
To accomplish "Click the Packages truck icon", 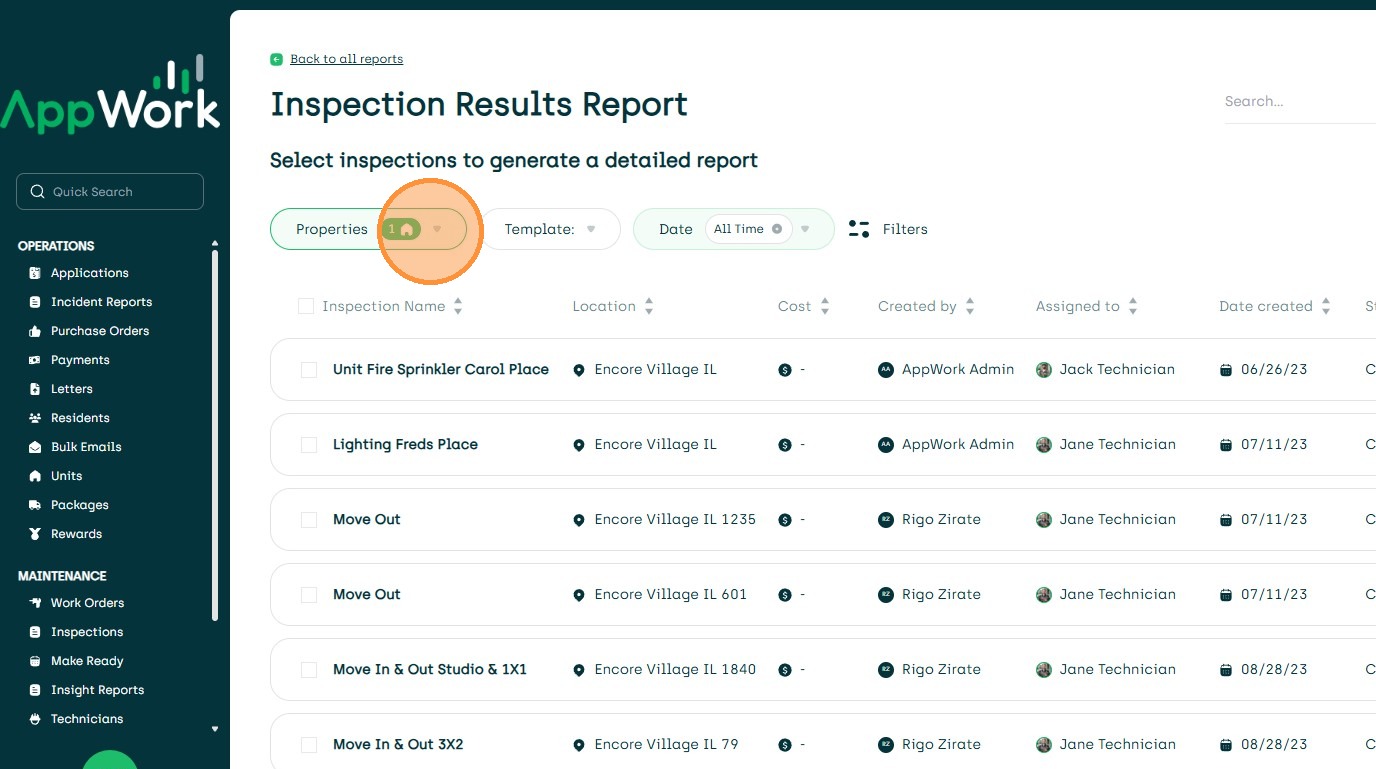I will pos(35,505).
